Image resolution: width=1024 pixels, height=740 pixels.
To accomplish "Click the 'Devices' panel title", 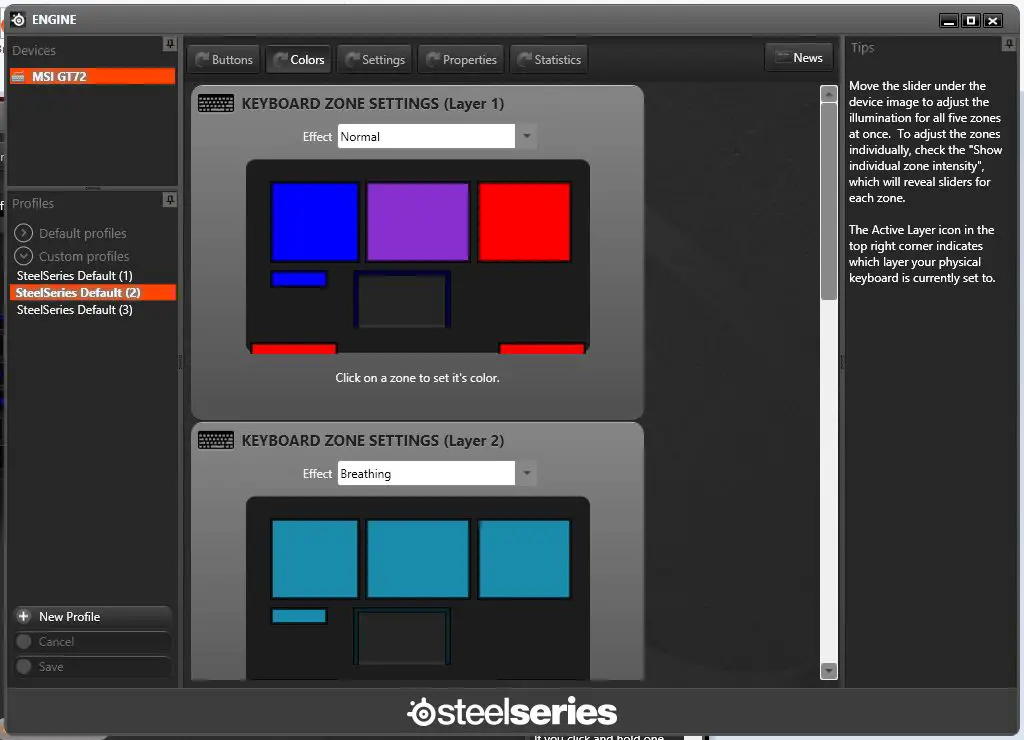I will 34,50.
